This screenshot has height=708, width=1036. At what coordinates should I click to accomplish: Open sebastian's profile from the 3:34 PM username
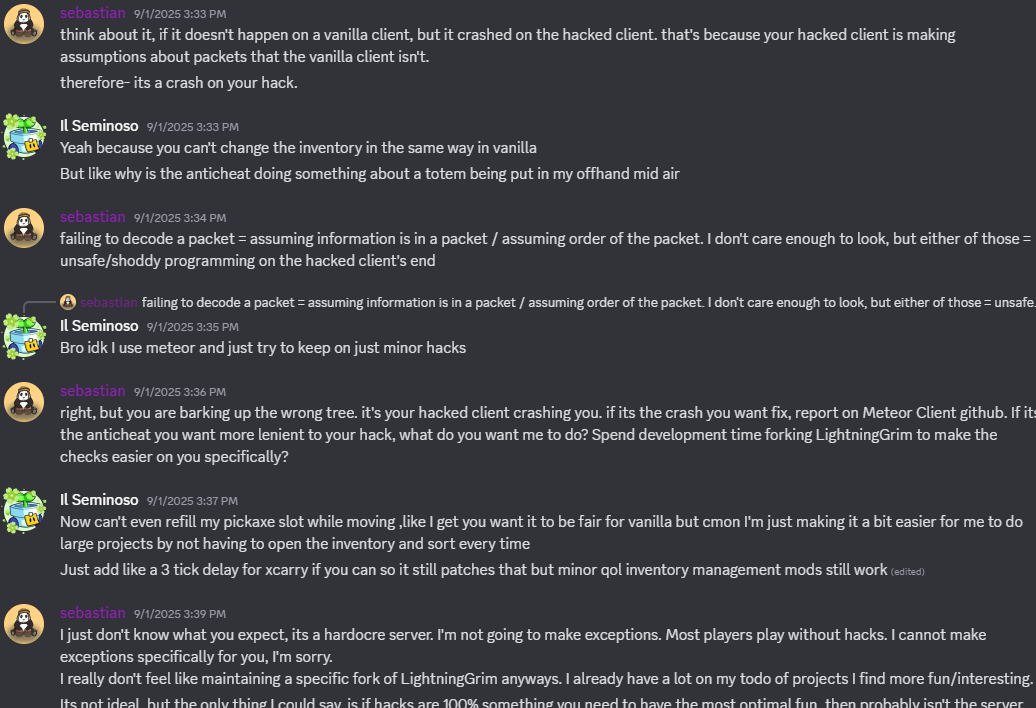coord(92,217)
